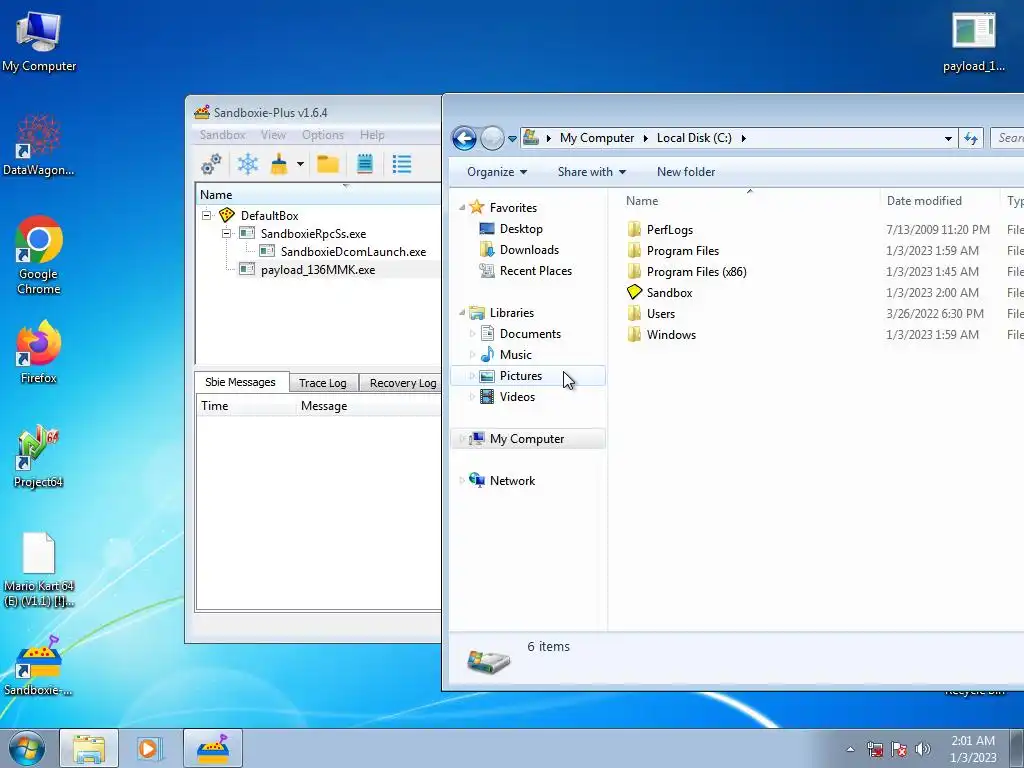The image size is (1024, 768).
Task: Switch to the Sbie Messages tab
Action: 240,382
